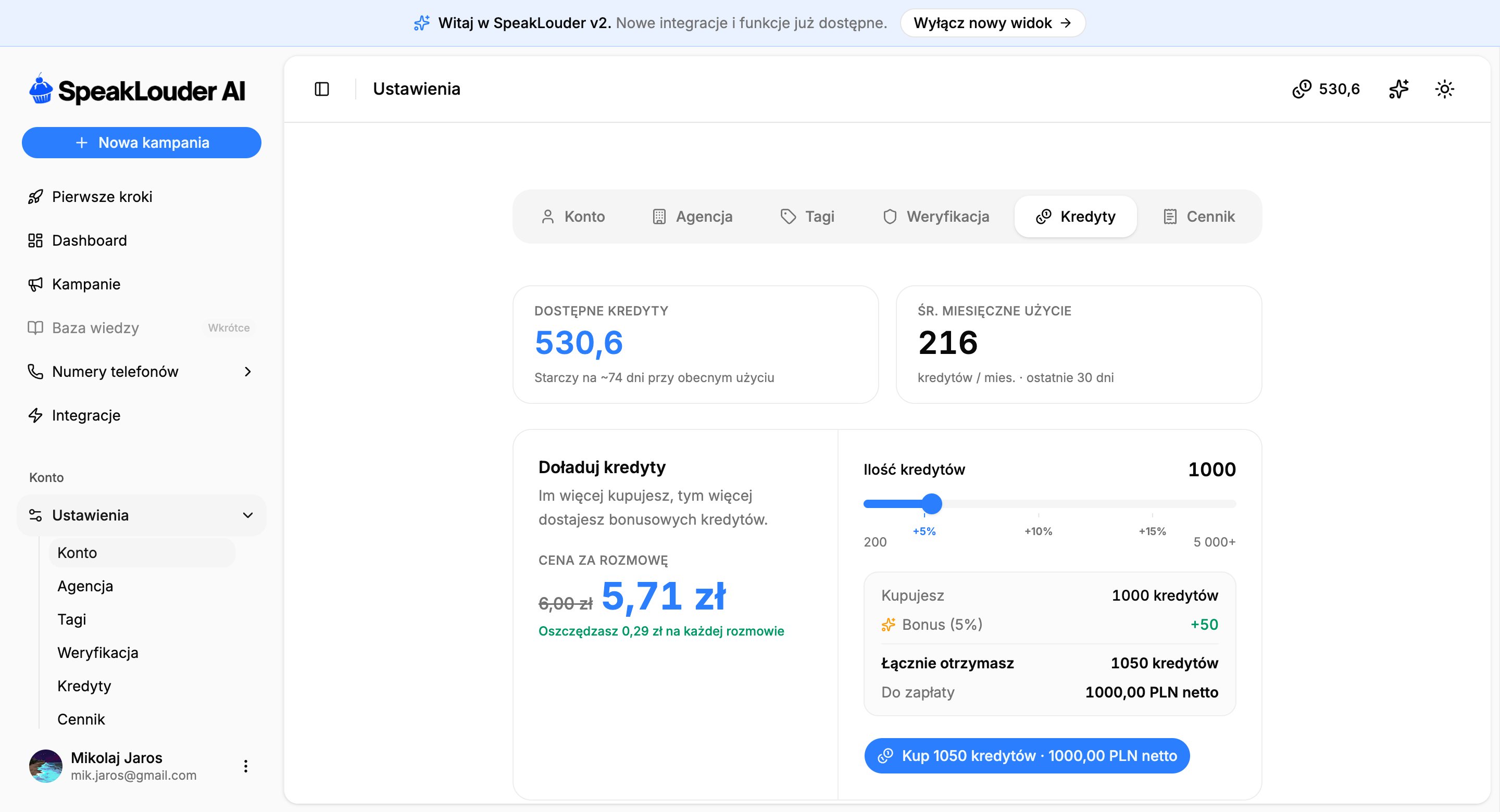This screenshot has height=812, width=1500.
Task: Switch to the Cennik tab
Action: point(1199,217)
